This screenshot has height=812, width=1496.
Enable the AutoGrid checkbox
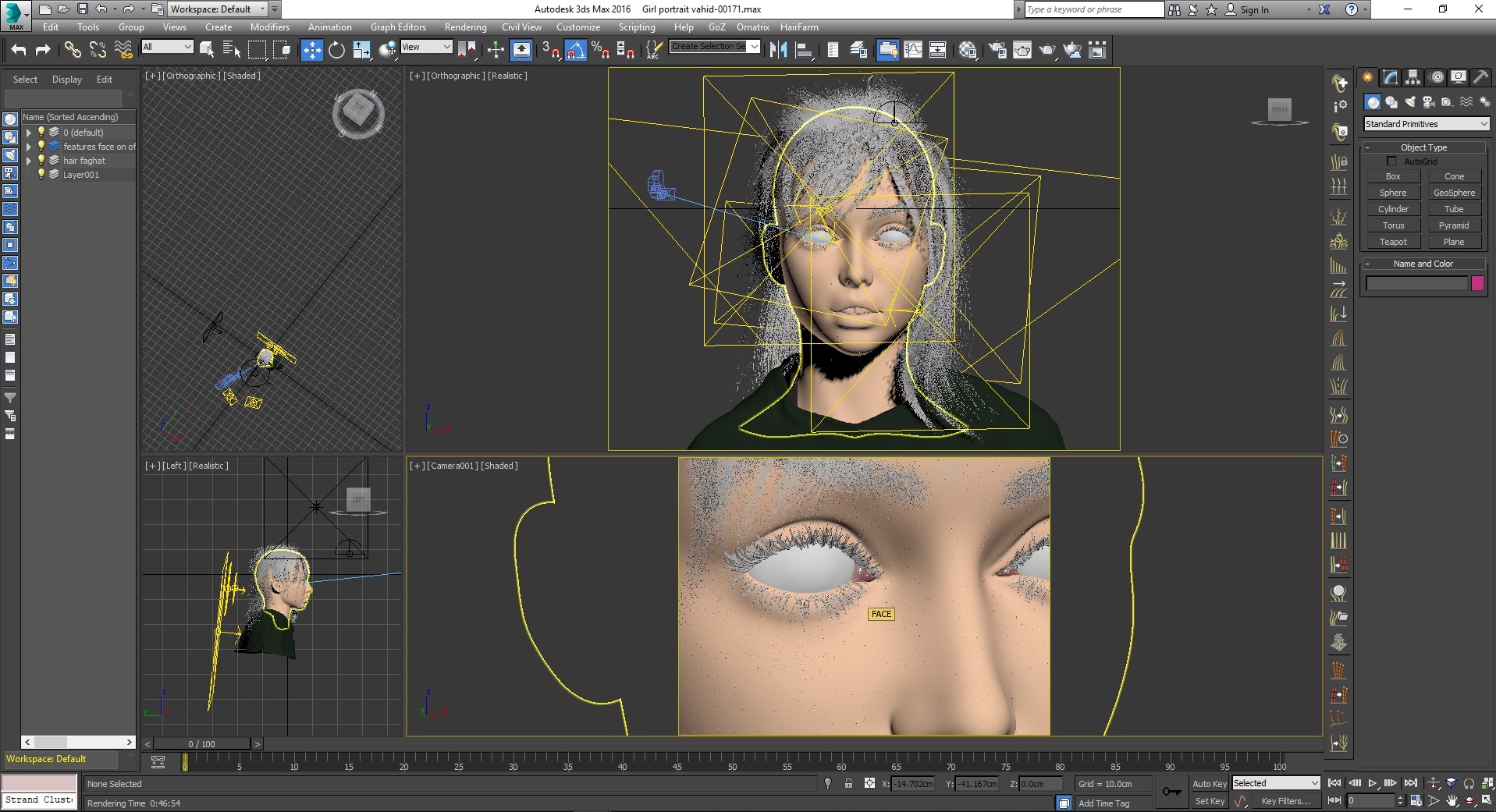coord(1391,161)
